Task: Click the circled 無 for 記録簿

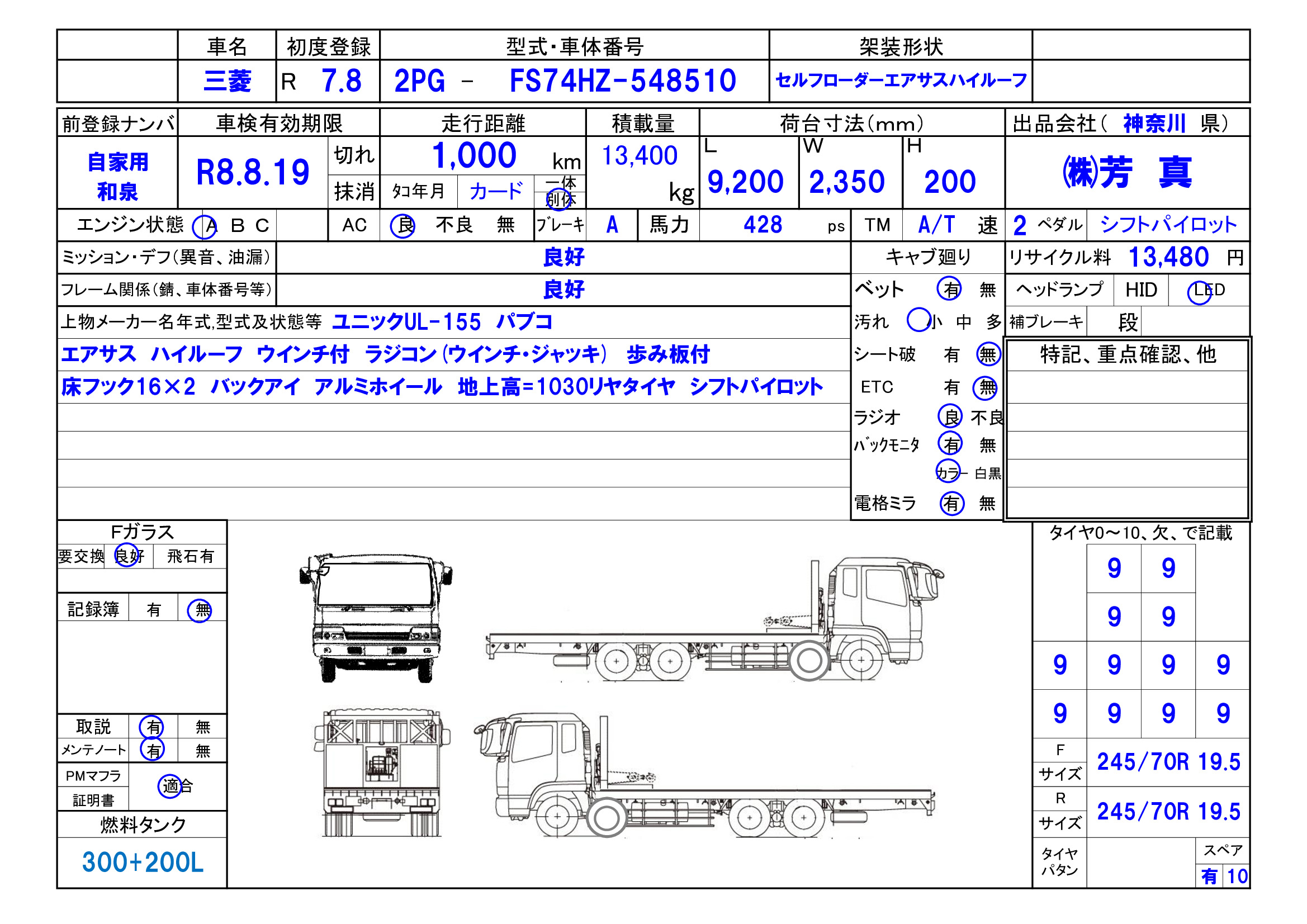Action: coord(200,610)
